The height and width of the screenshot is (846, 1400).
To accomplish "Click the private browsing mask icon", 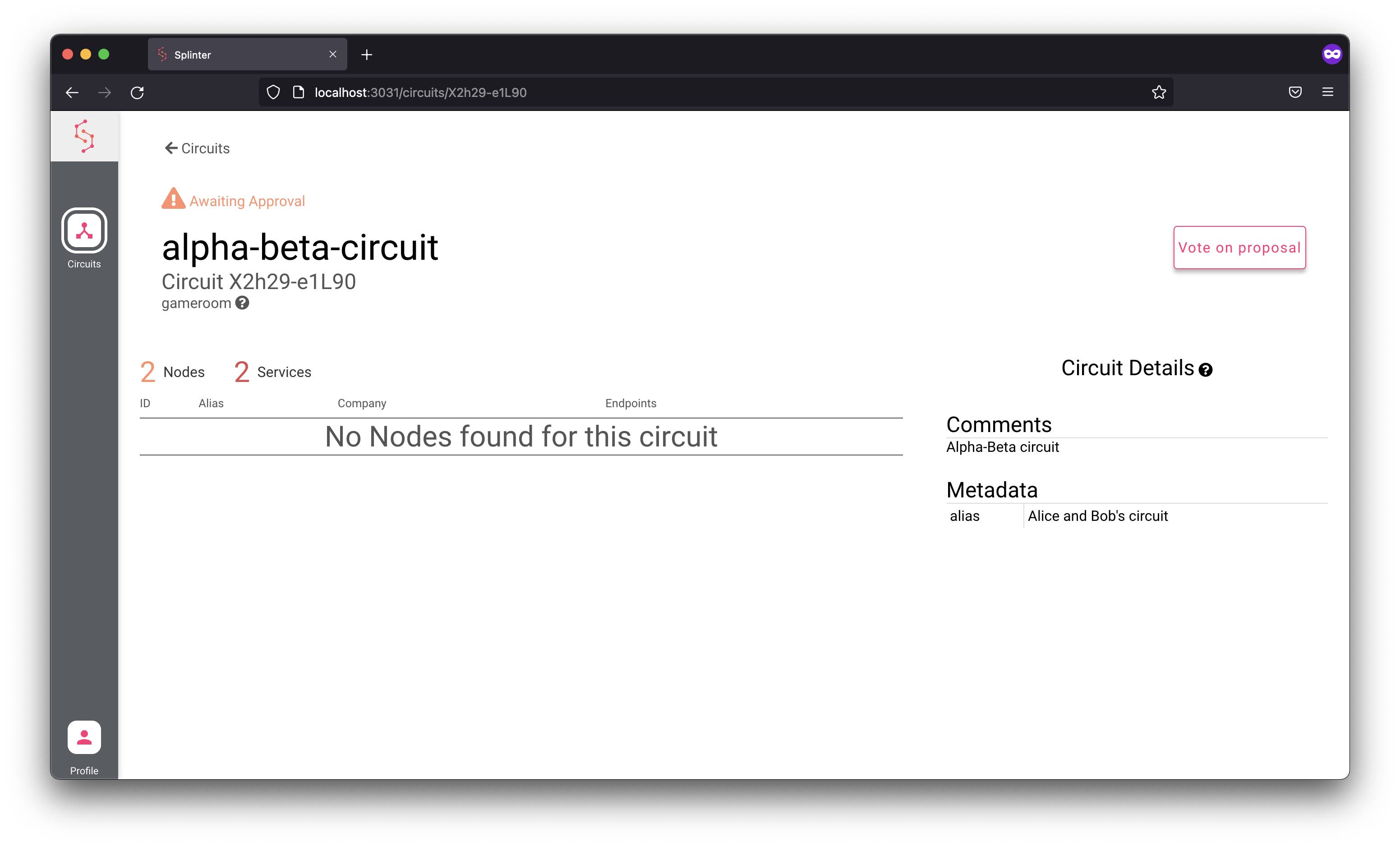I will pos(1331,54).
